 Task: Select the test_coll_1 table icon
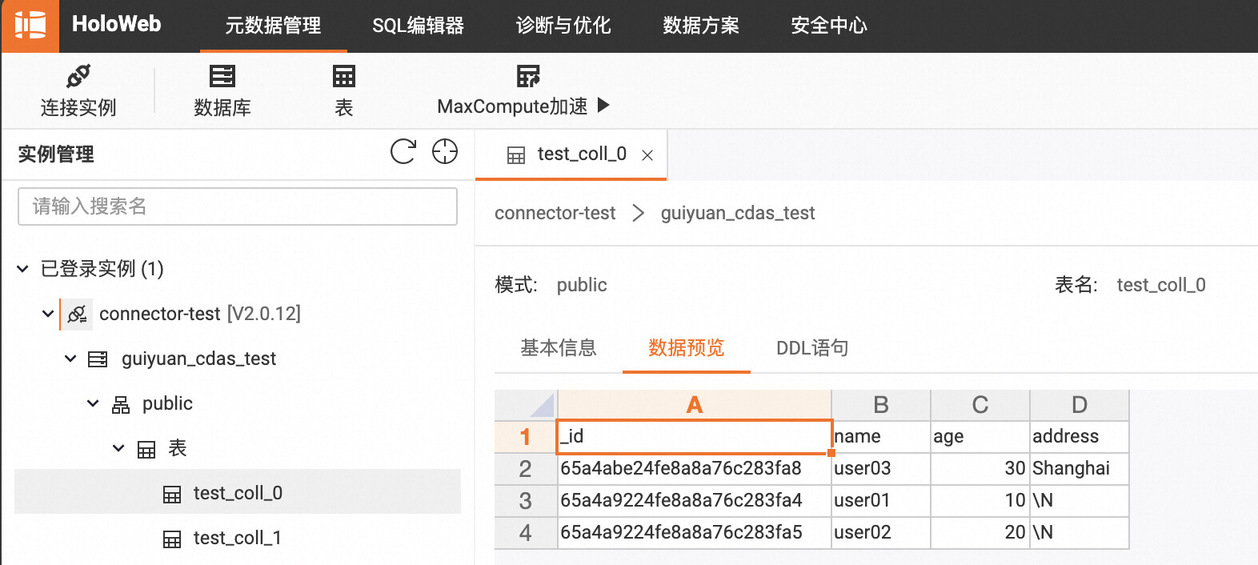(x=172, y=539)
